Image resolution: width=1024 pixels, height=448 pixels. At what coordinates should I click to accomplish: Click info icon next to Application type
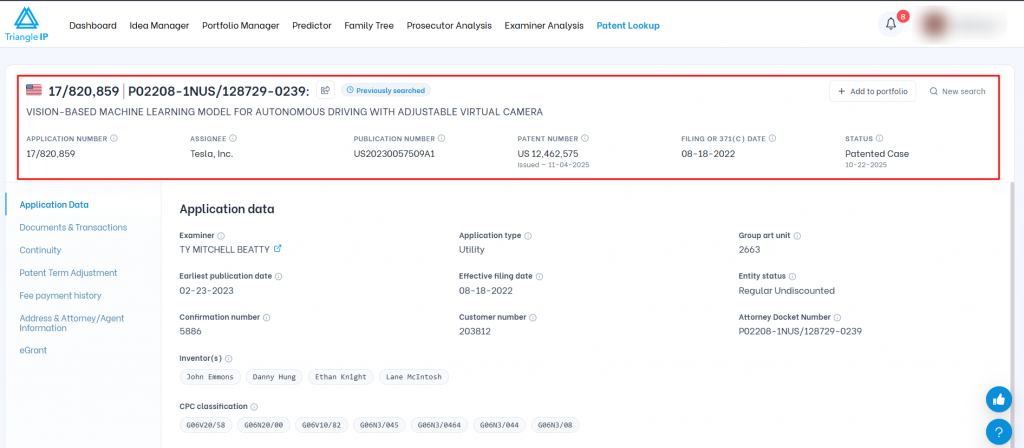tap(528, 236)
